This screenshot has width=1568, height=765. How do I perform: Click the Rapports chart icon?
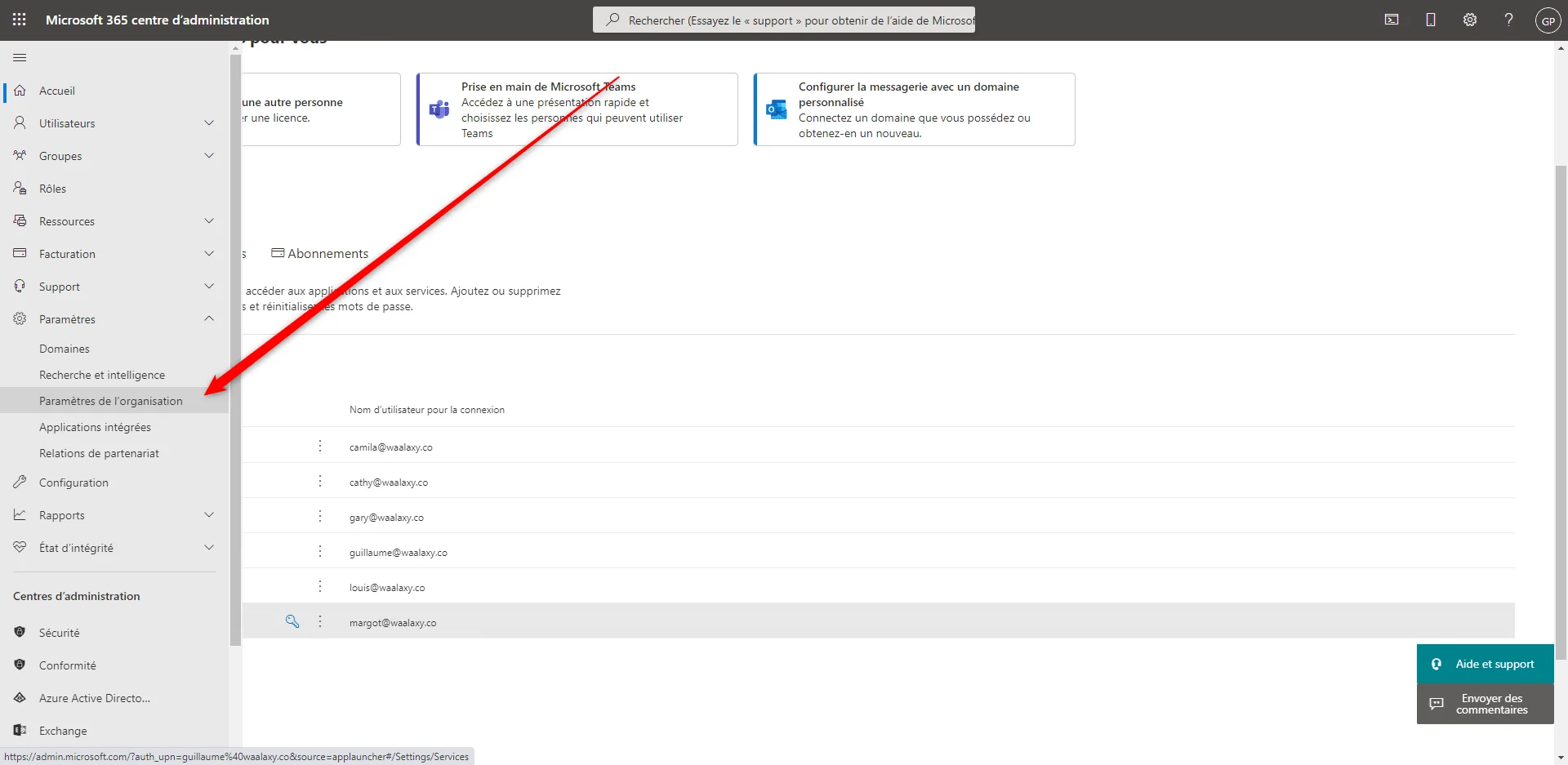pyautogui.click(x=20, y=515)
